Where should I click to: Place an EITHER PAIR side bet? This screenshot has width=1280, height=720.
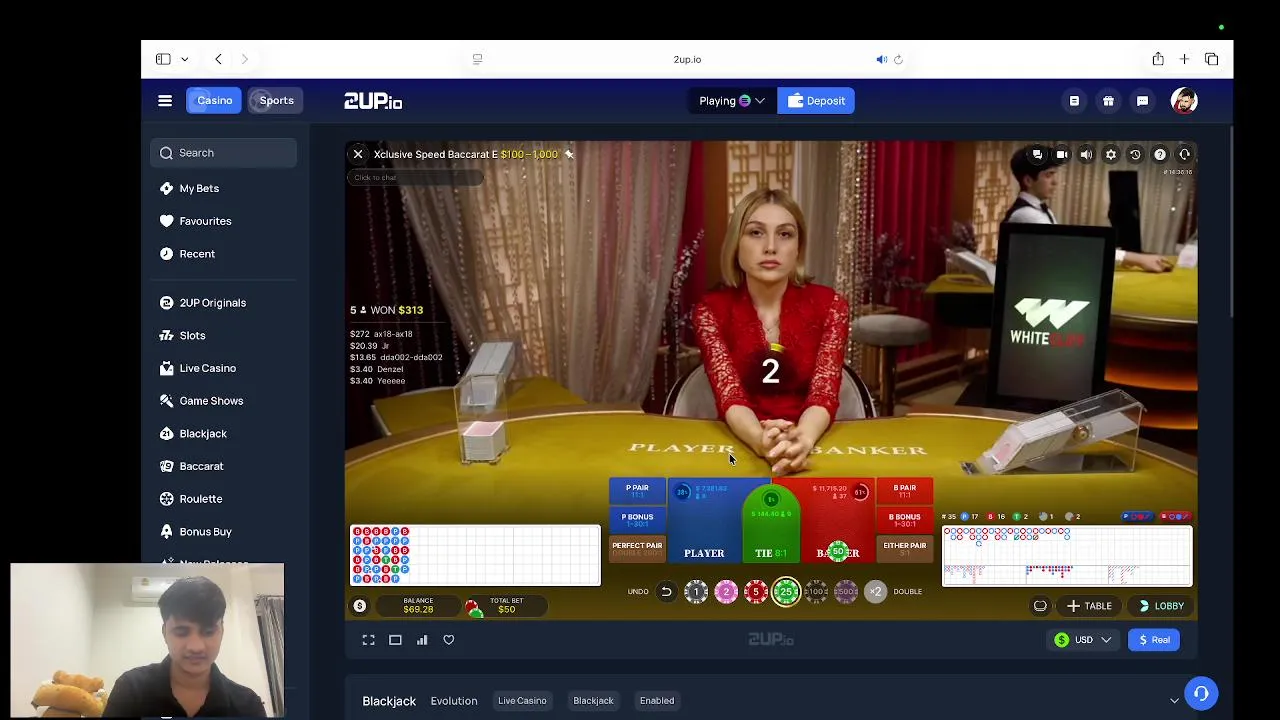(904, 549)
